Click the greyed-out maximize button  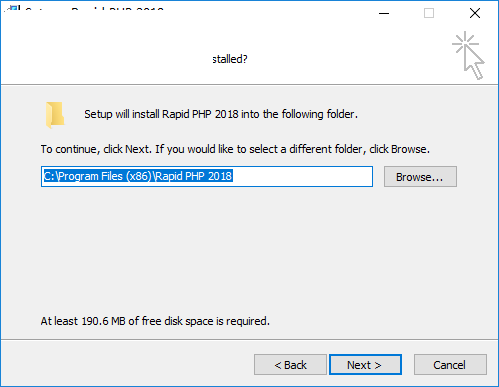429,13
